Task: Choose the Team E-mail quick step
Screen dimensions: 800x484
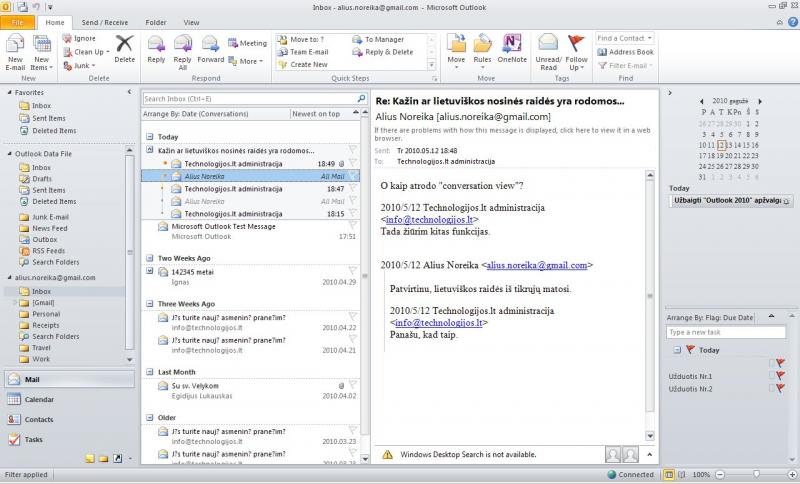Action: click(x=303, y=52)
